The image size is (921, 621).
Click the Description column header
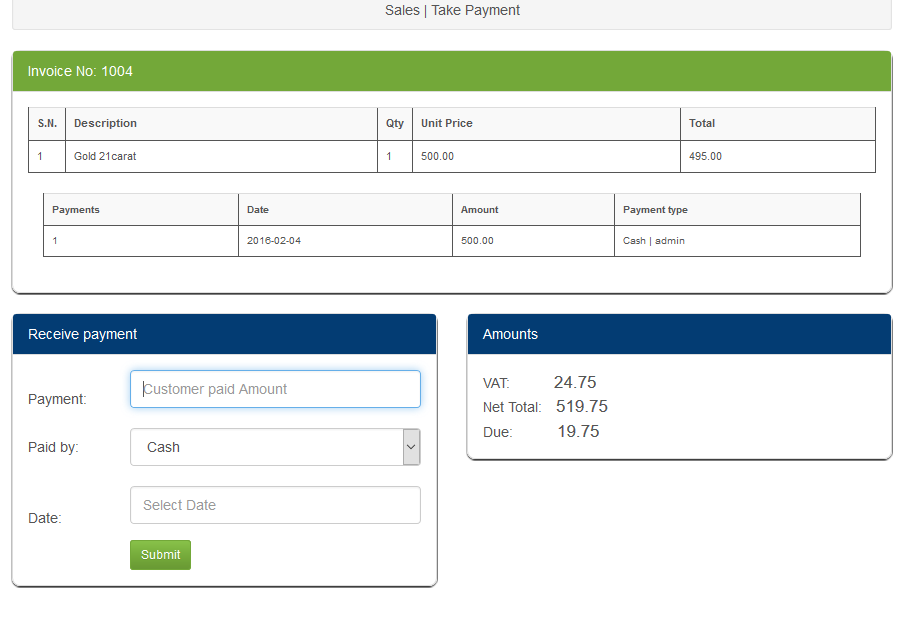point(221,123)
